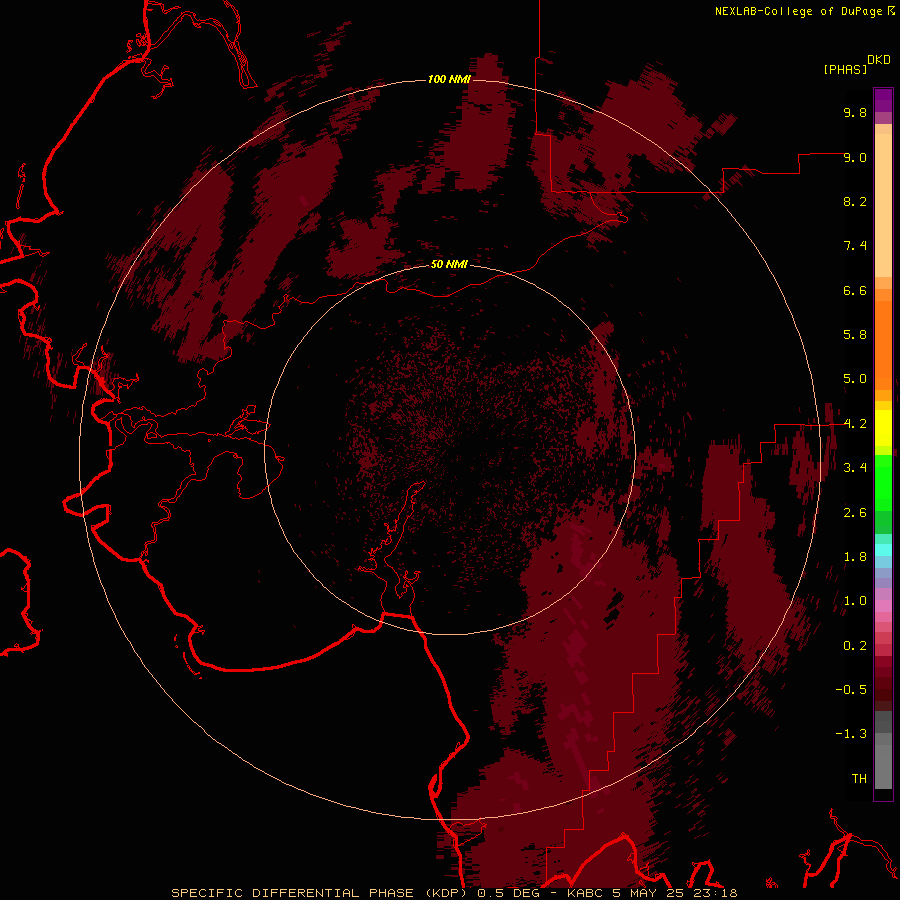
Task: Click the 23:18 timestamp in caption
Action: (x=715, y=893)
